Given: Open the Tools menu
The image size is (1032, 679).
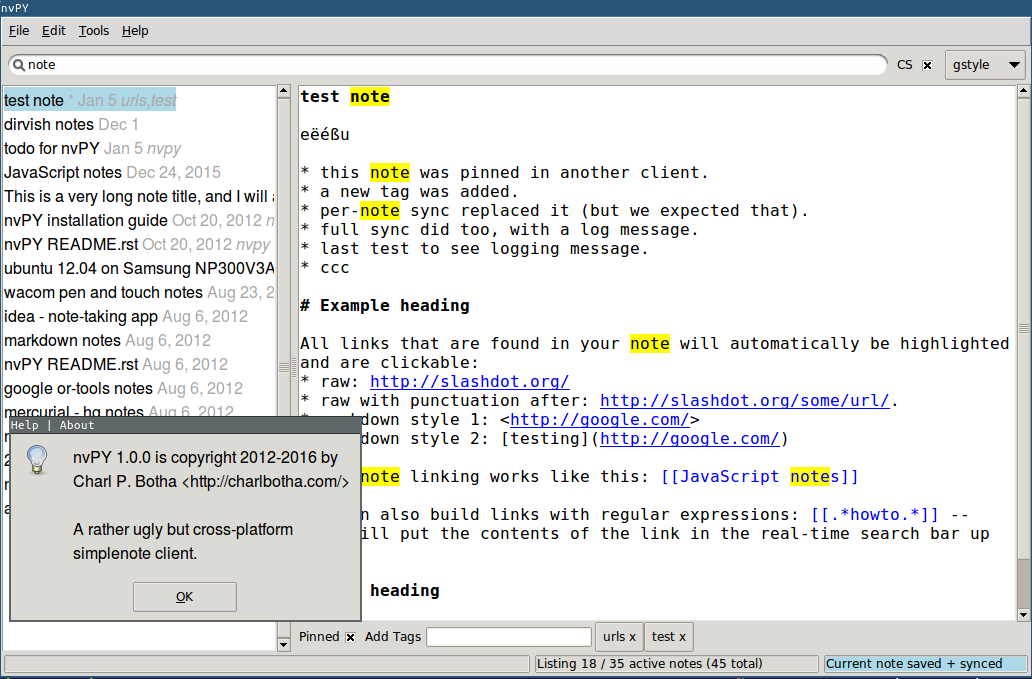Looking at the screenshot, I should tap(93, 31).
